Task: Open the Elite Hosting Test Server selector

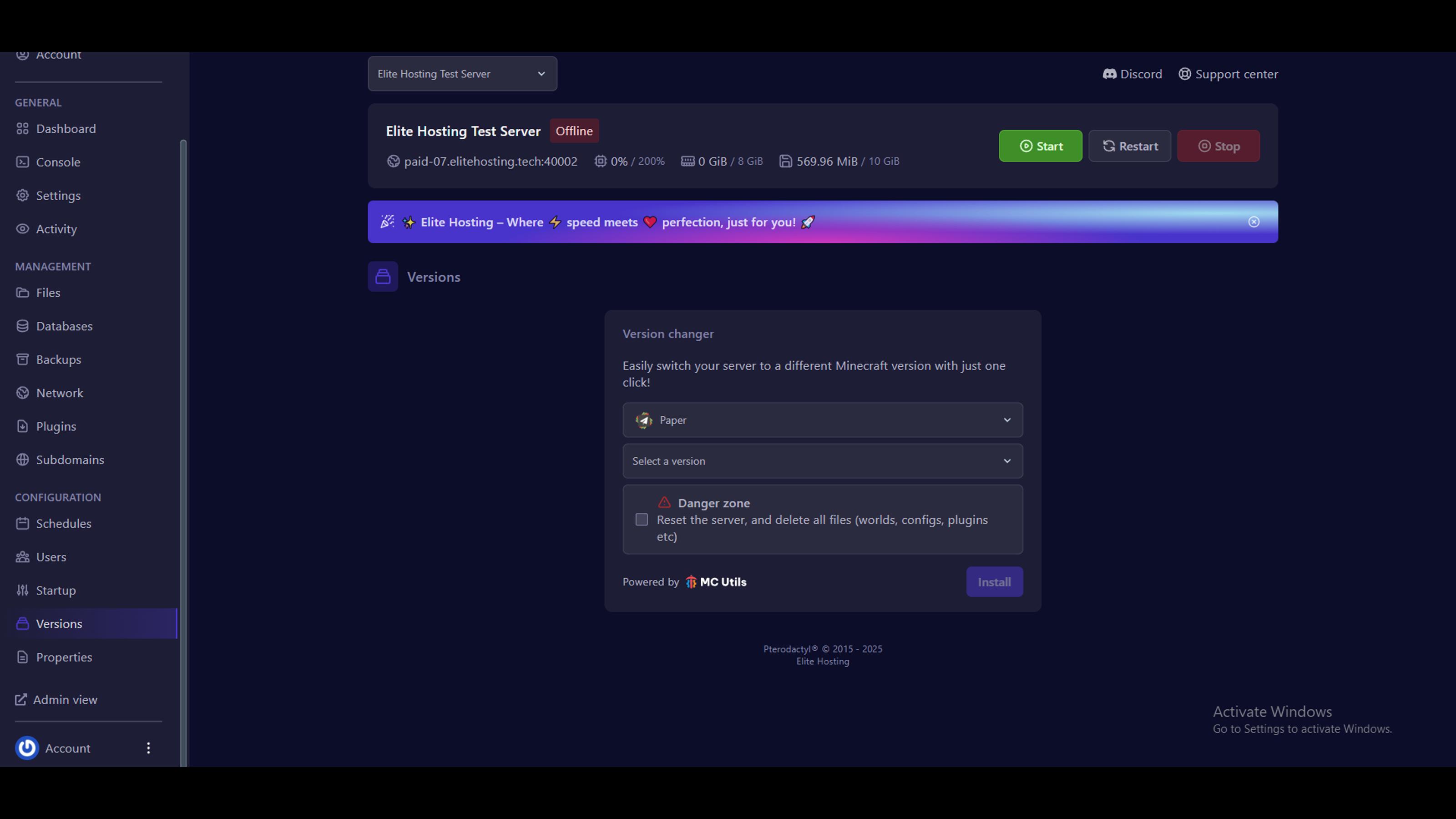Action: click(x=462, y=73)
